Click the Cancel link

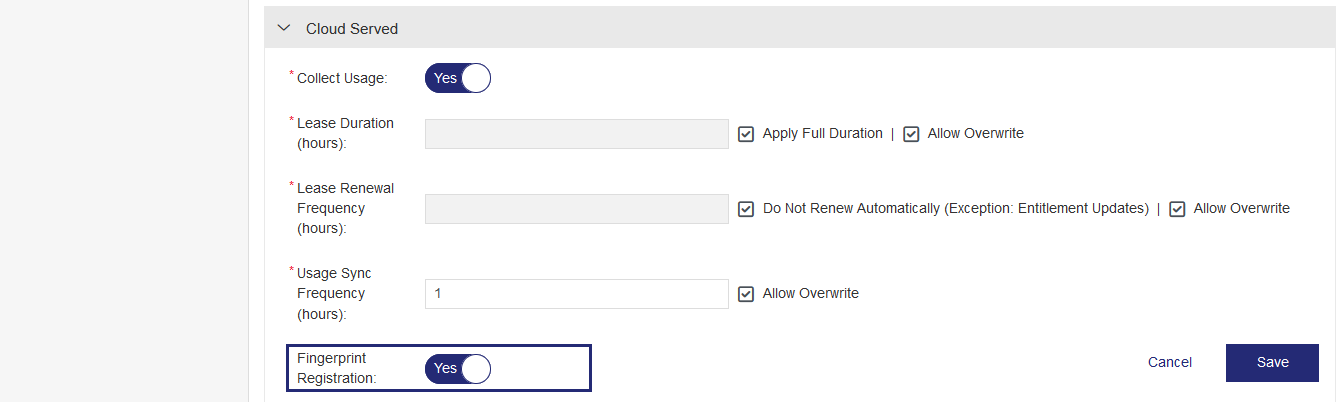point(1169,362)
